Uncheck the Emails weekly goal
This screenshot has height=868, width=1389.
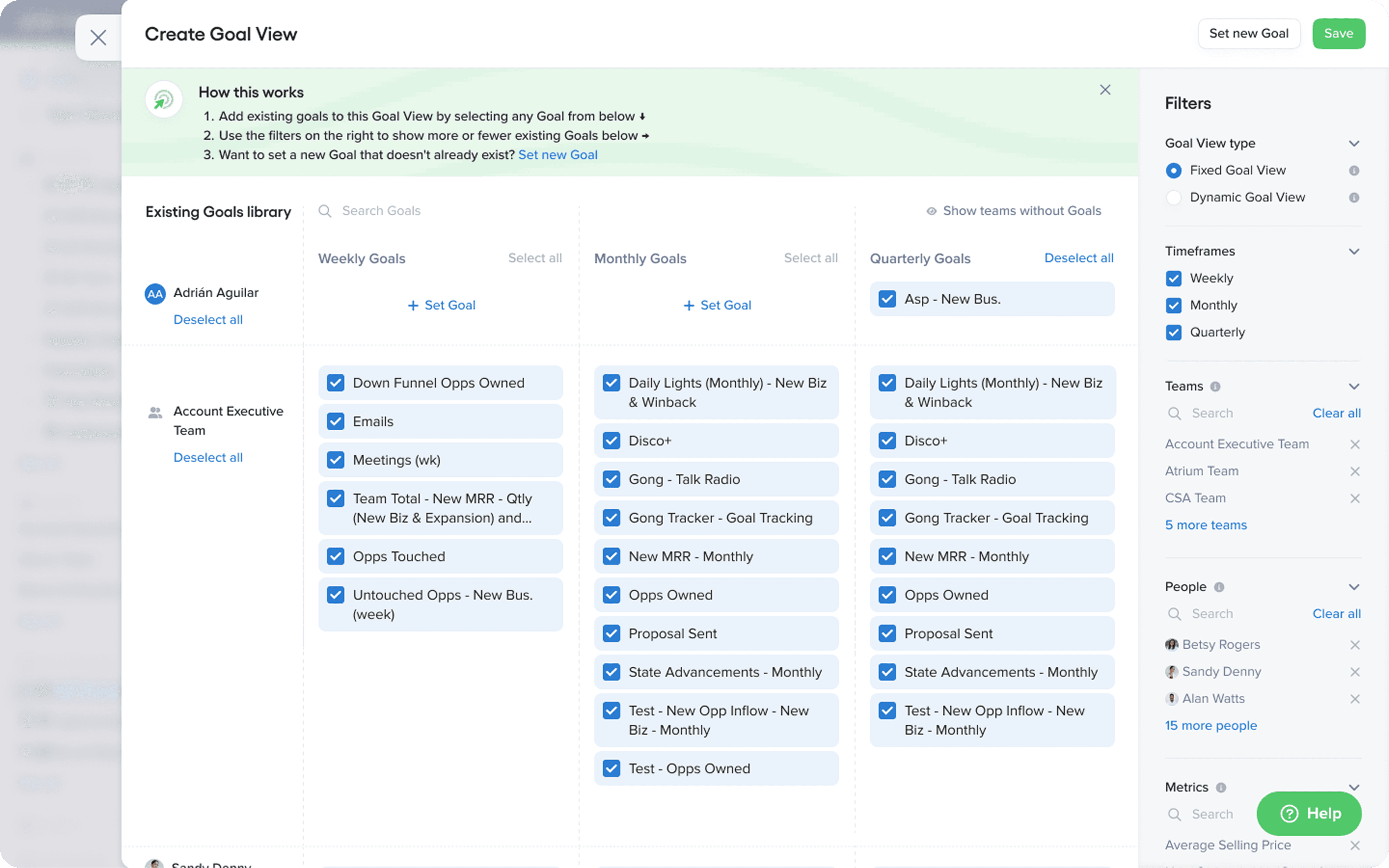(x=335, y=422)
